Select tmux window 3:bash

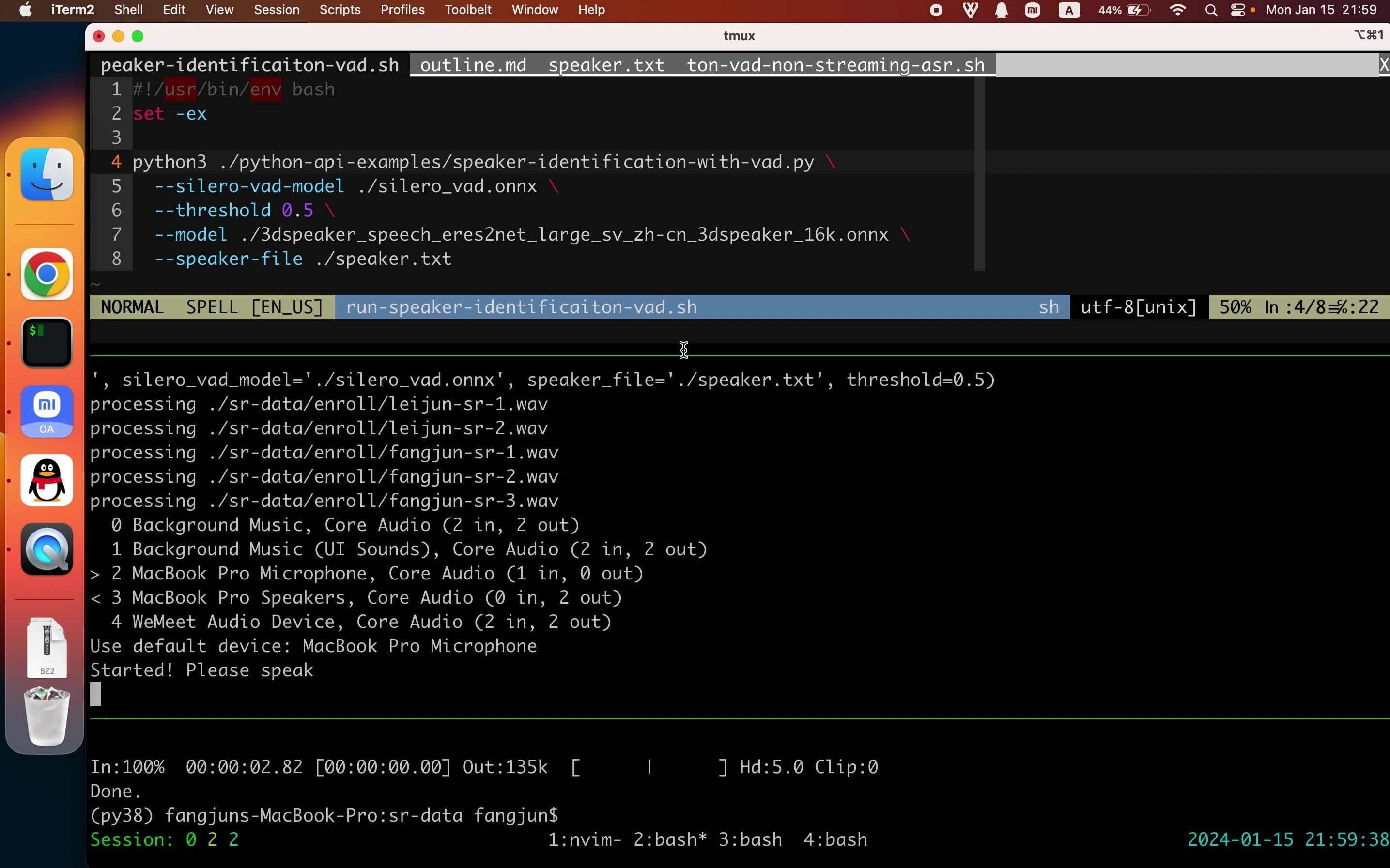tap(750, 839)
